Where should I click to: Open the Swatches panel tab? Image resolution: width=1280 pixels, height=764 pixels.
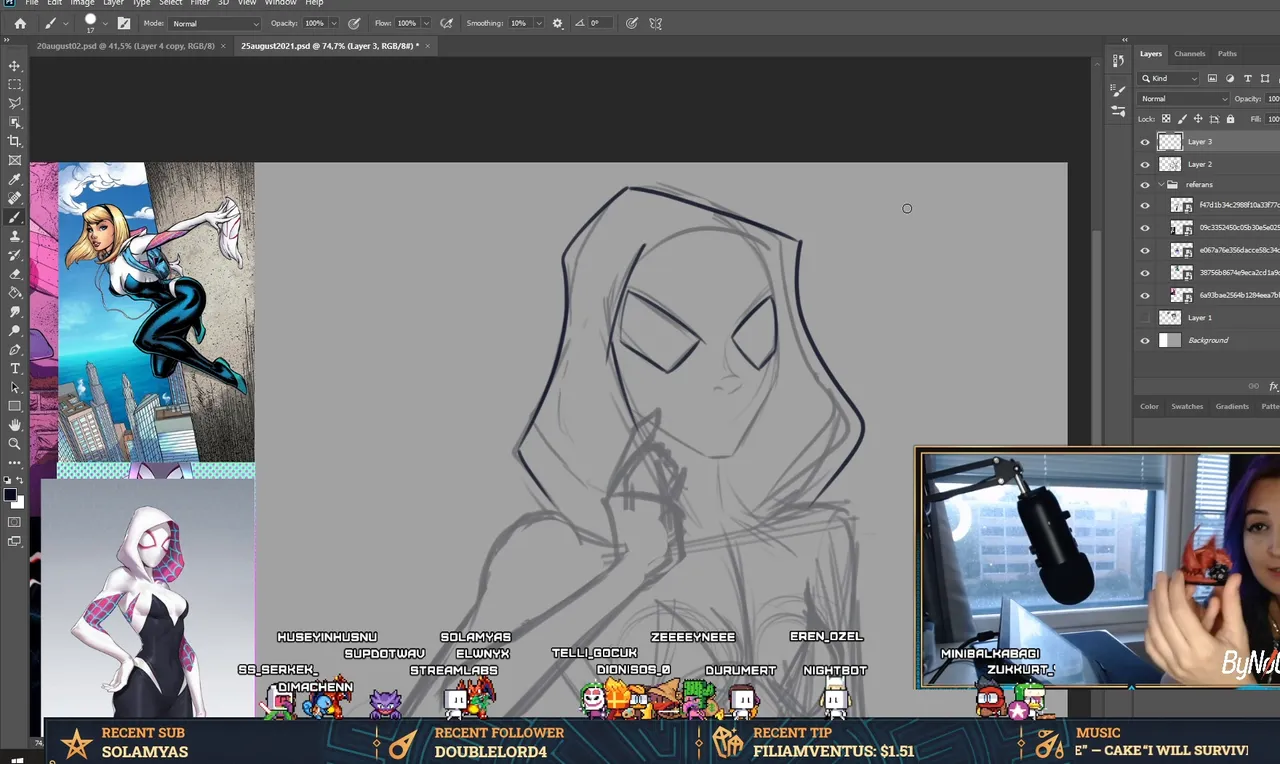[x=1187, y=407]
